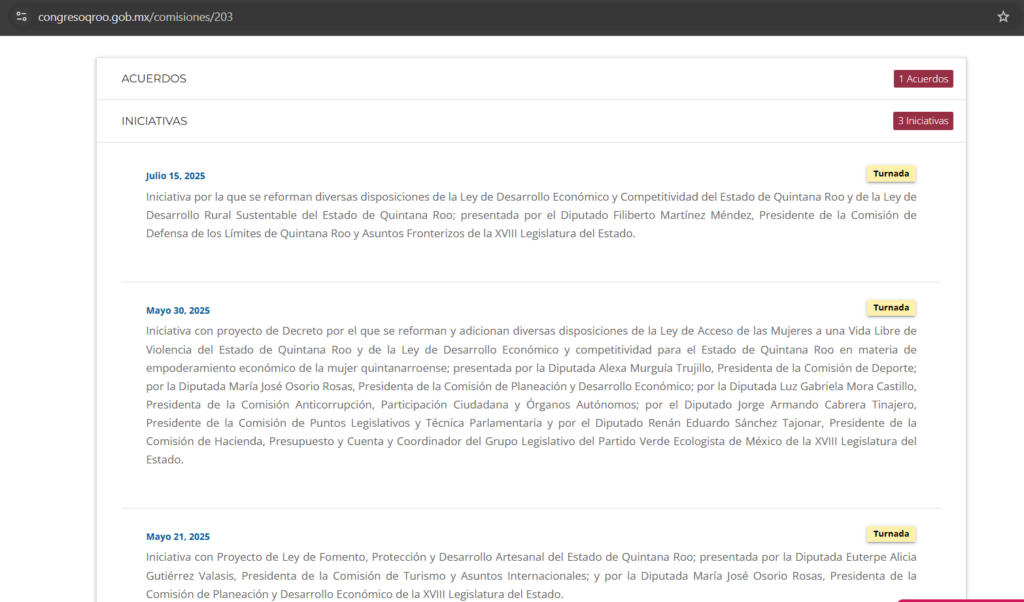1024x602 pixels.
Task: Select text about Ley de Fomento Artesanal
Action: (x=531, y=575)
